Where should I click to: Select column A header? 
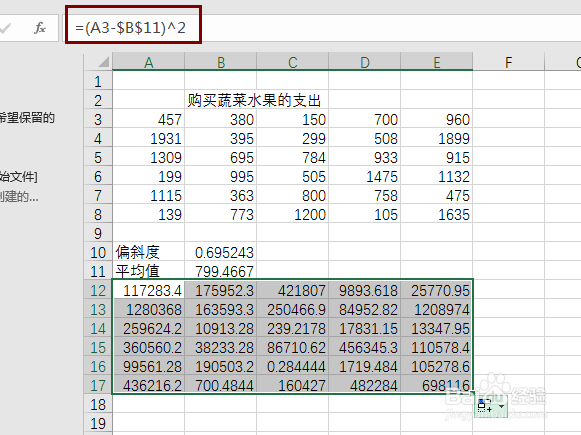[x=149, y=62]
